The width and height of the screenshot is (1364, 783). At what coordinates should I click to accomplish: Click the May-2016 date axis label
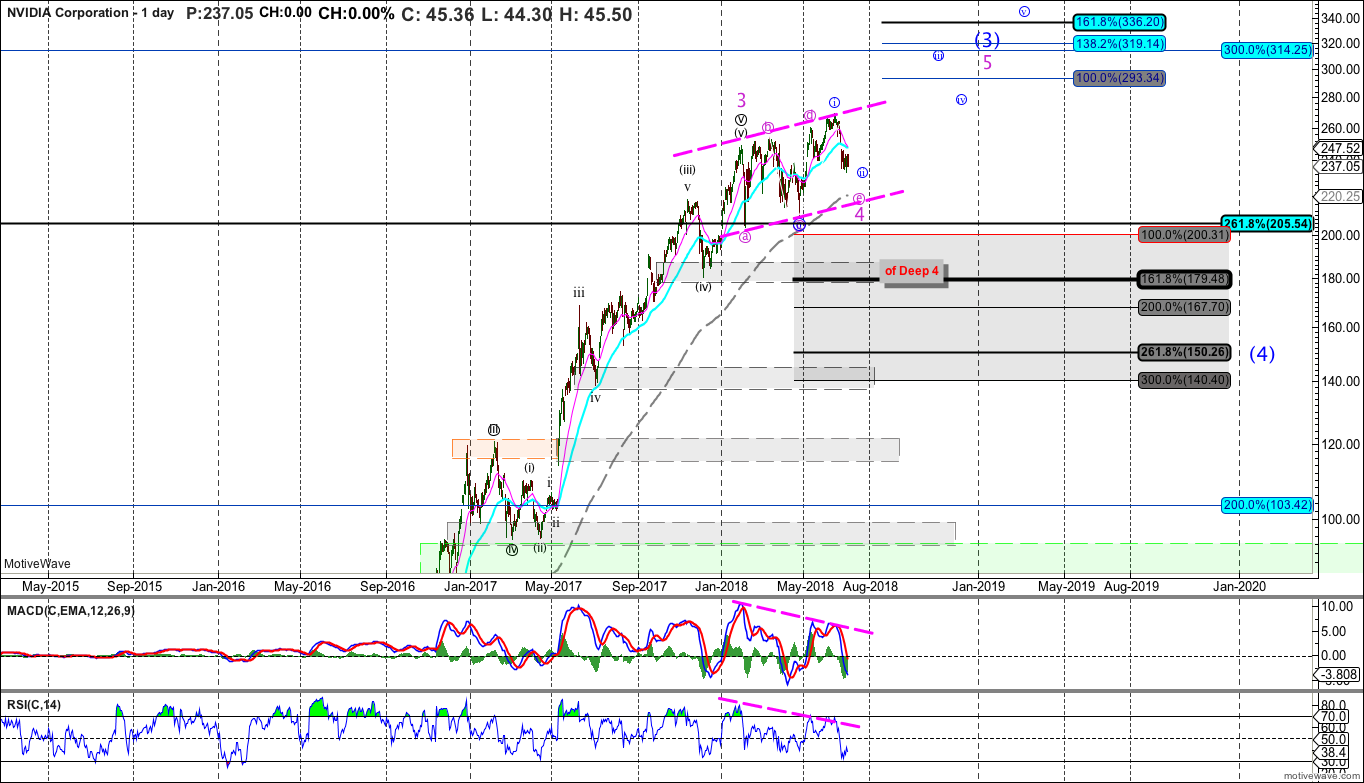[302, 587]
